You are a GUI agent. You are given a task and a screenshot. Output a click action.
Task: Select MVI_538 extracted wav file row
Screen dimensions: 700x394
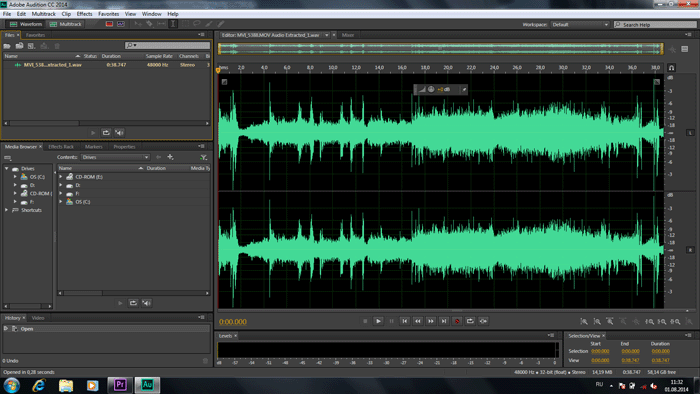(106, 65)
